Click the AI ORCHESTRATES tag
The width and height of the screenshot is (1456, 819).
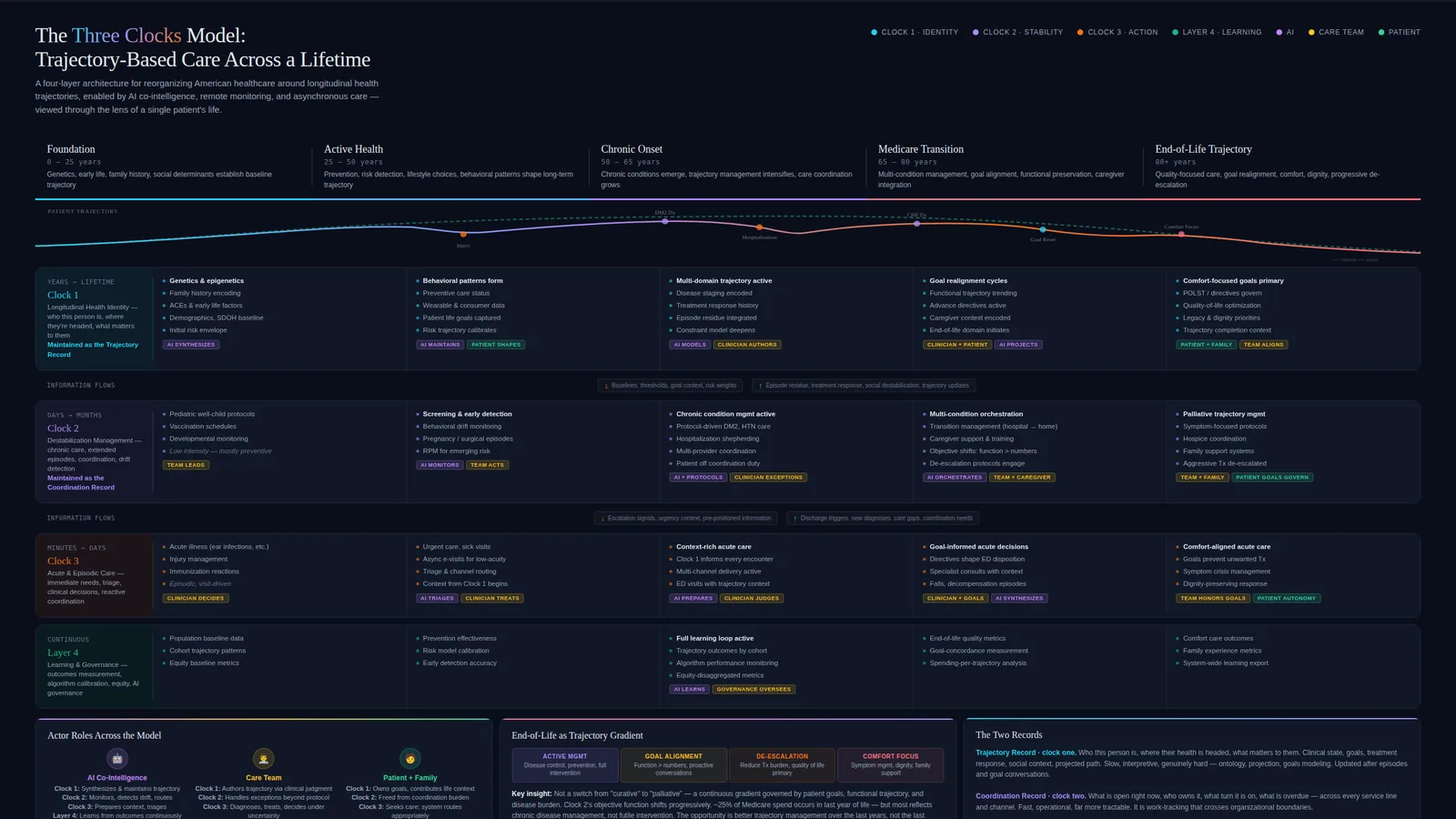[955, 477]
